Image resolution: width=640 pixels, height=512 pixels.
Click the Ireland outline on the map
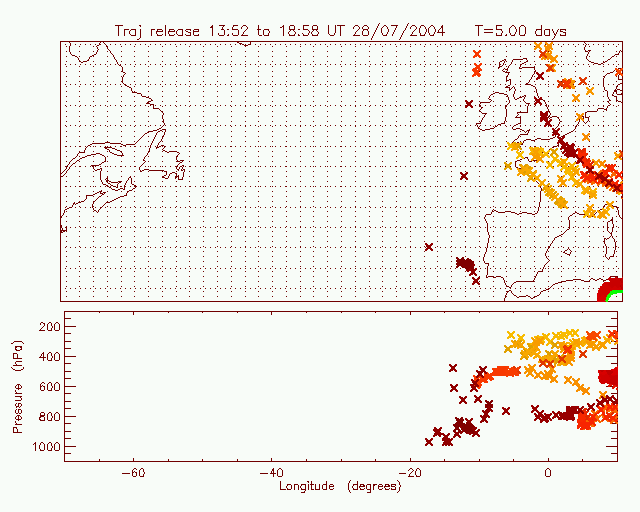point(494,111)
